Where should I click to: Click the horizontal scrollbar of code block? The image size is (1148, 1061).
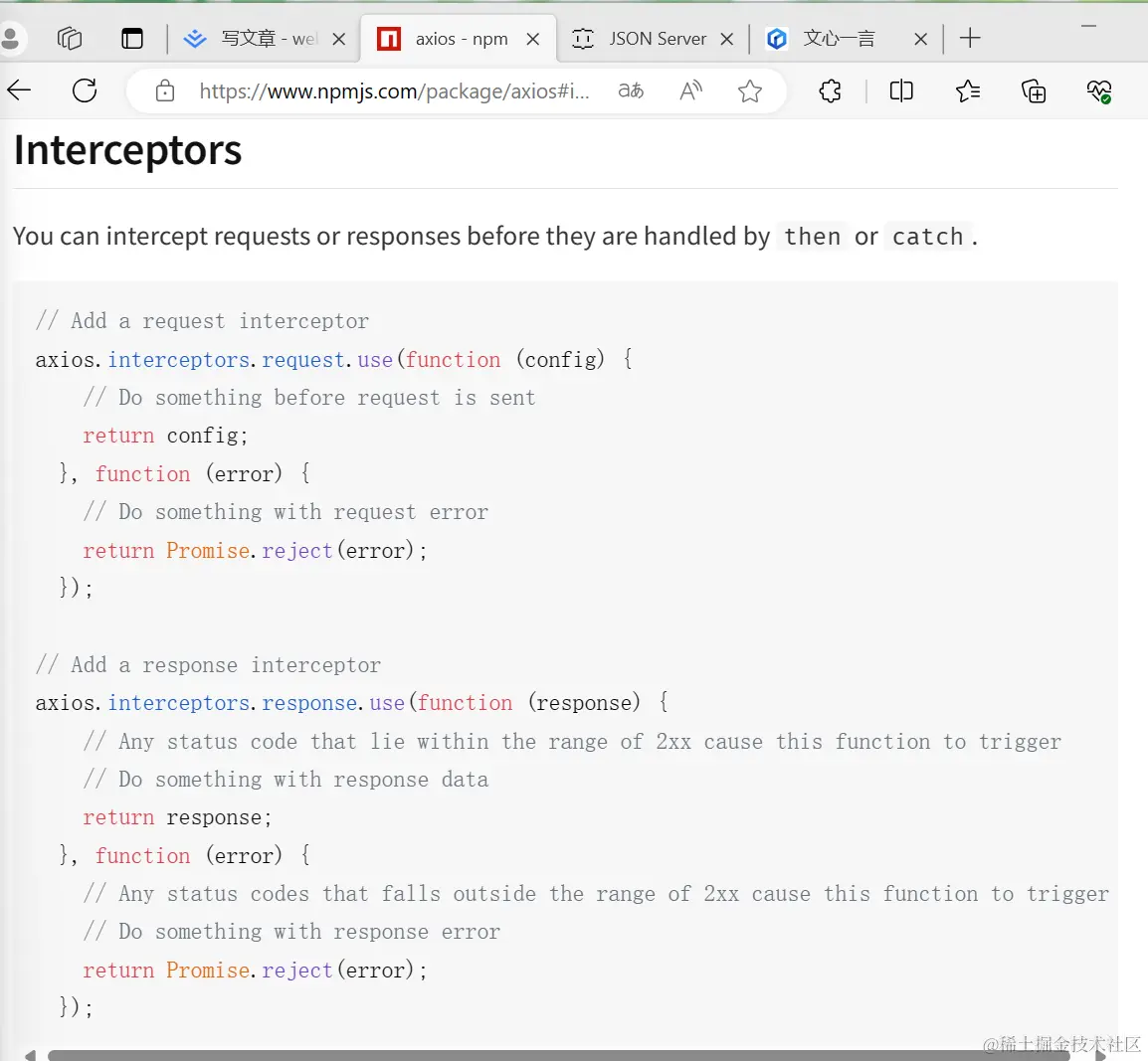click(558, 1055)
